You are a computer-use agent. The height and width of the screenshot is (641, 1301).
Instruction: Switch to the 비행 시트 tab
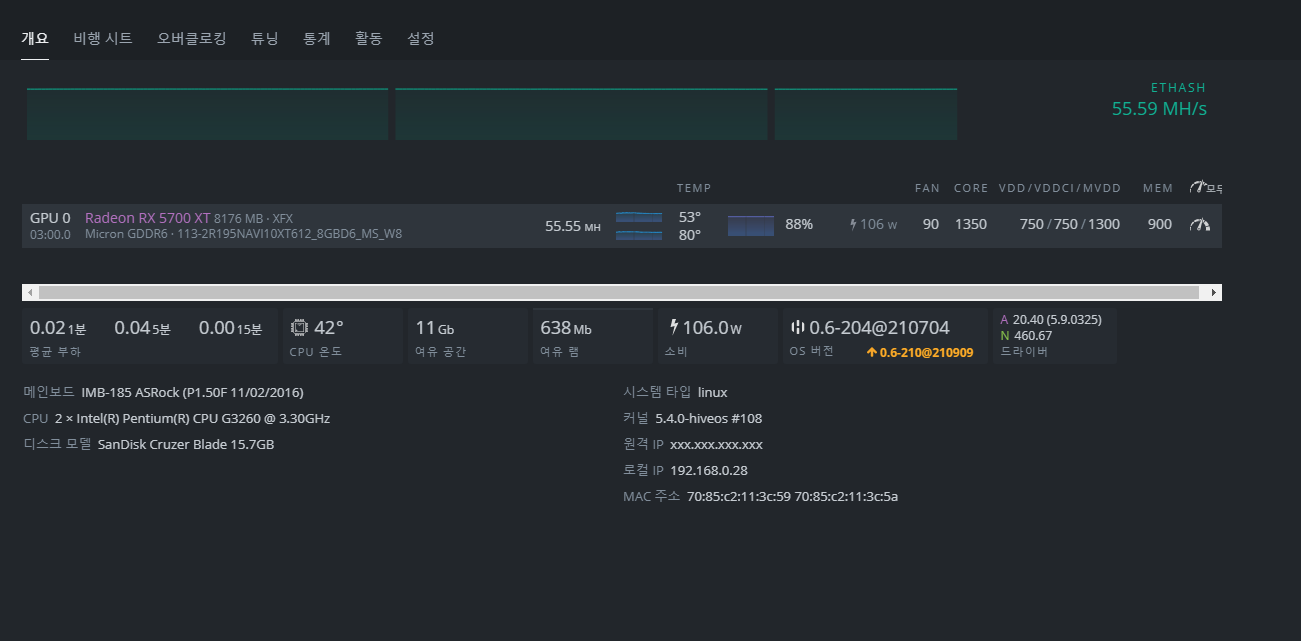point(103,38)
